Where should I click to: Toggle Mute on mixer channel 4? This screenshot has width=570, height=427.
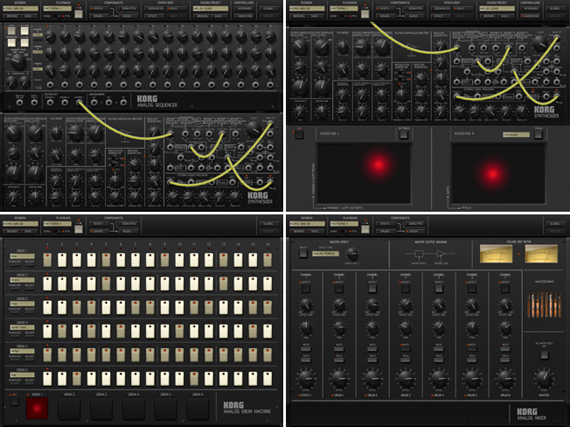click(405, 348)
